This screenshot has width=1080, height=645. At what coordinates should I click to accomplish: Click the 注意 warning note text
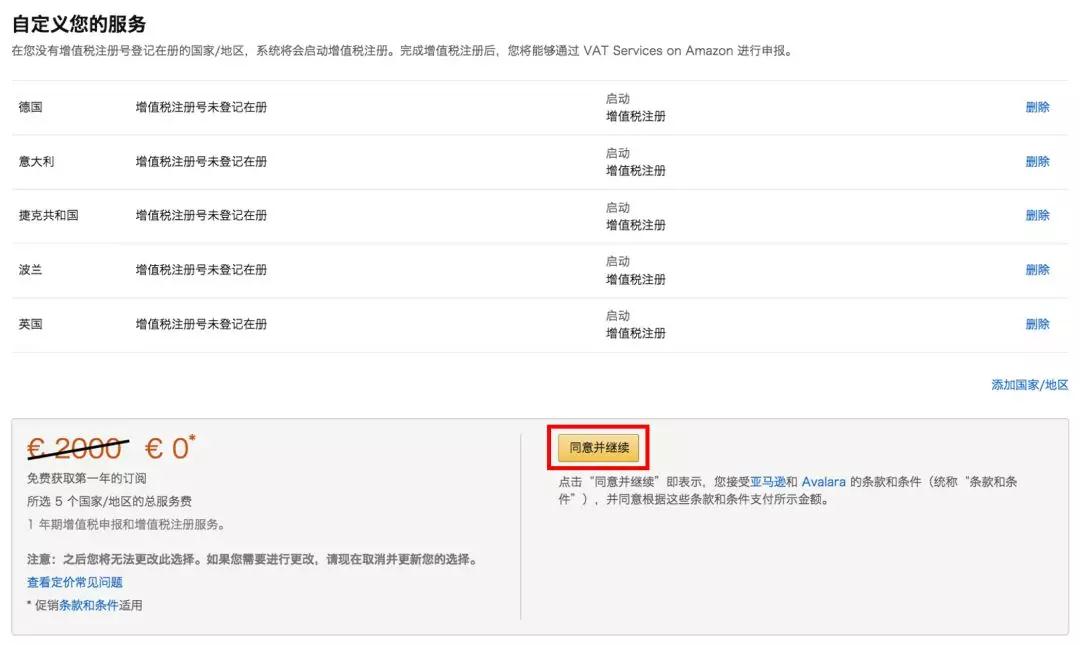pos(253,559)
